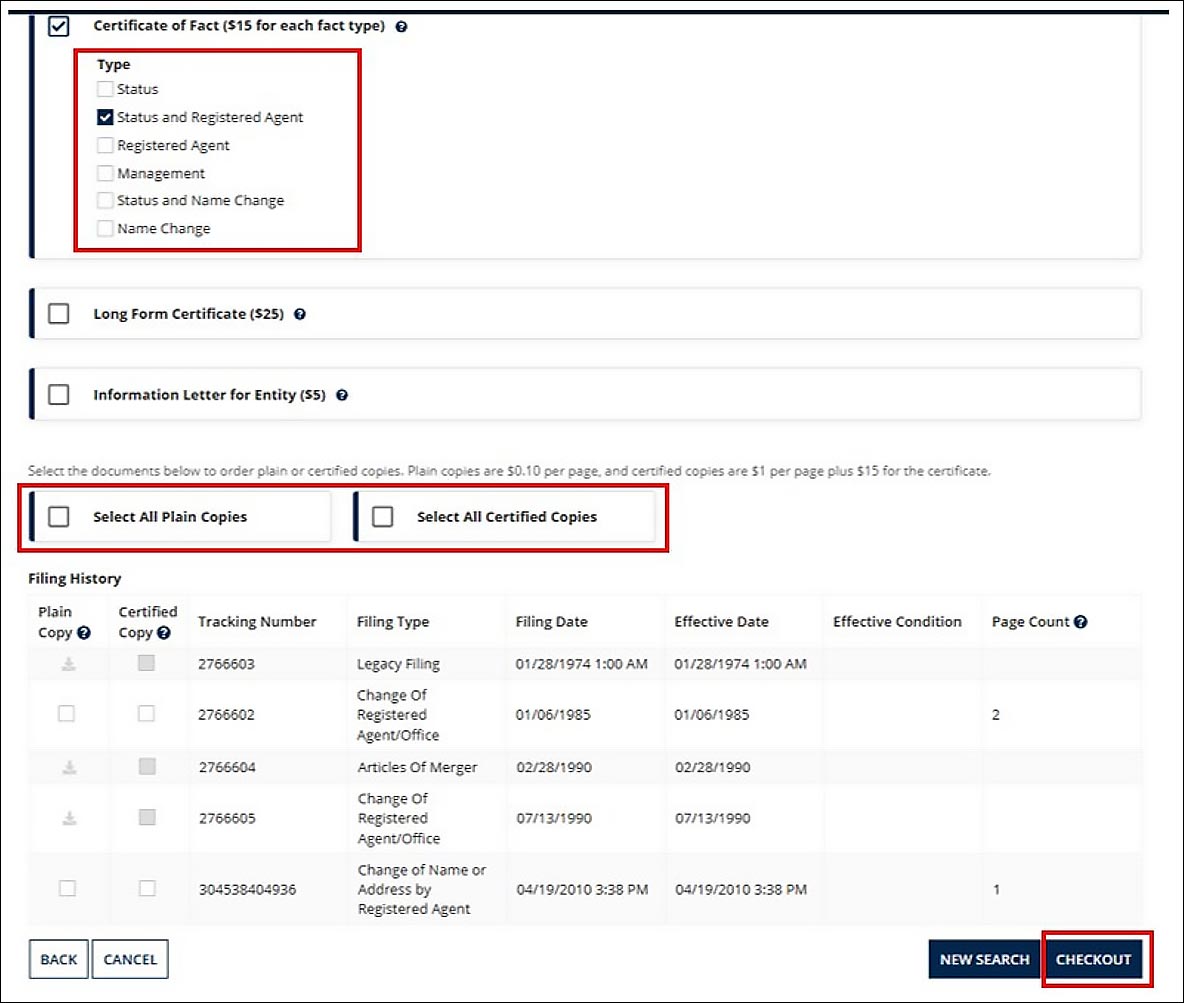Uncheck Certificate of Fact checkbox

[59, 26]
